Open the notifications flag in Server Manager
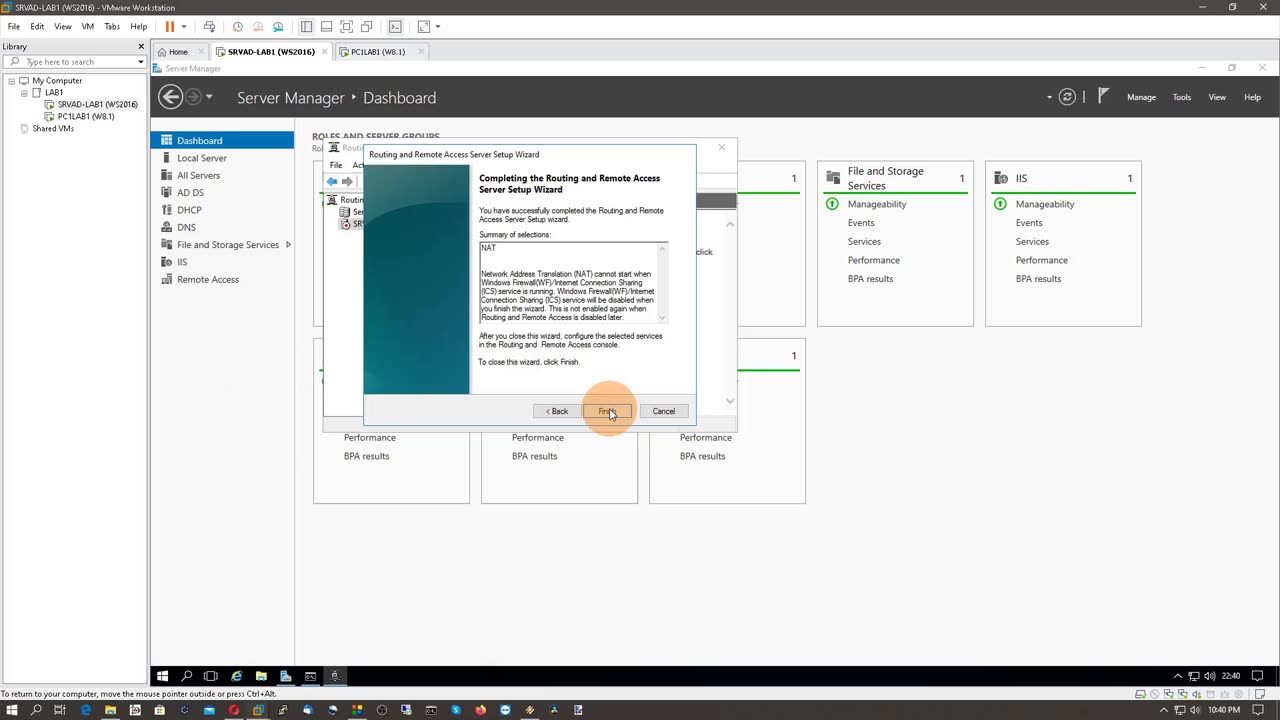1280x720 pixels. pyautogui.click(x=1103, y=97)
